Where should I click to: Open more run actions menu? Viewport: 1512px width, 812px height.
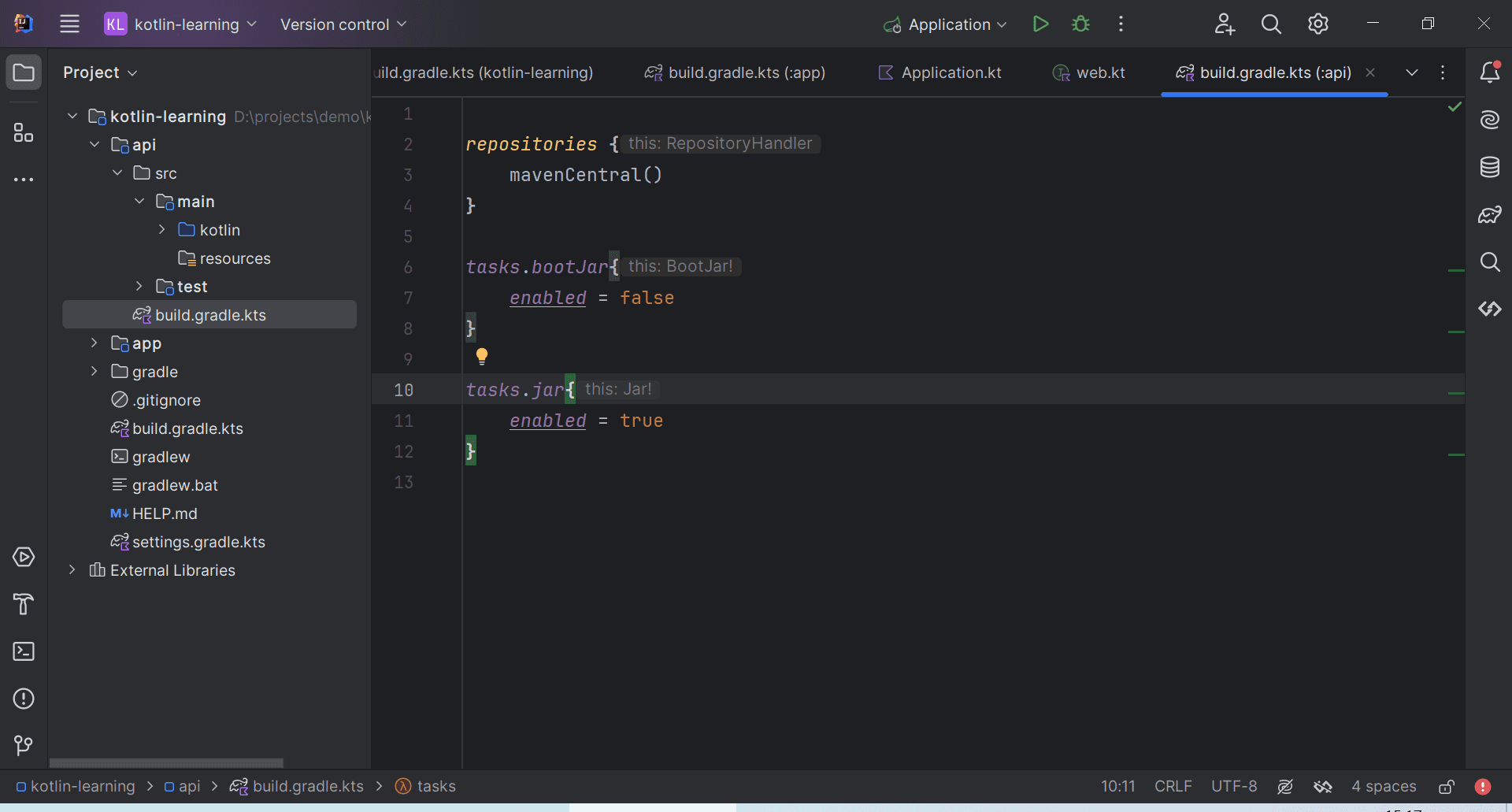(x=1121, y=24)
